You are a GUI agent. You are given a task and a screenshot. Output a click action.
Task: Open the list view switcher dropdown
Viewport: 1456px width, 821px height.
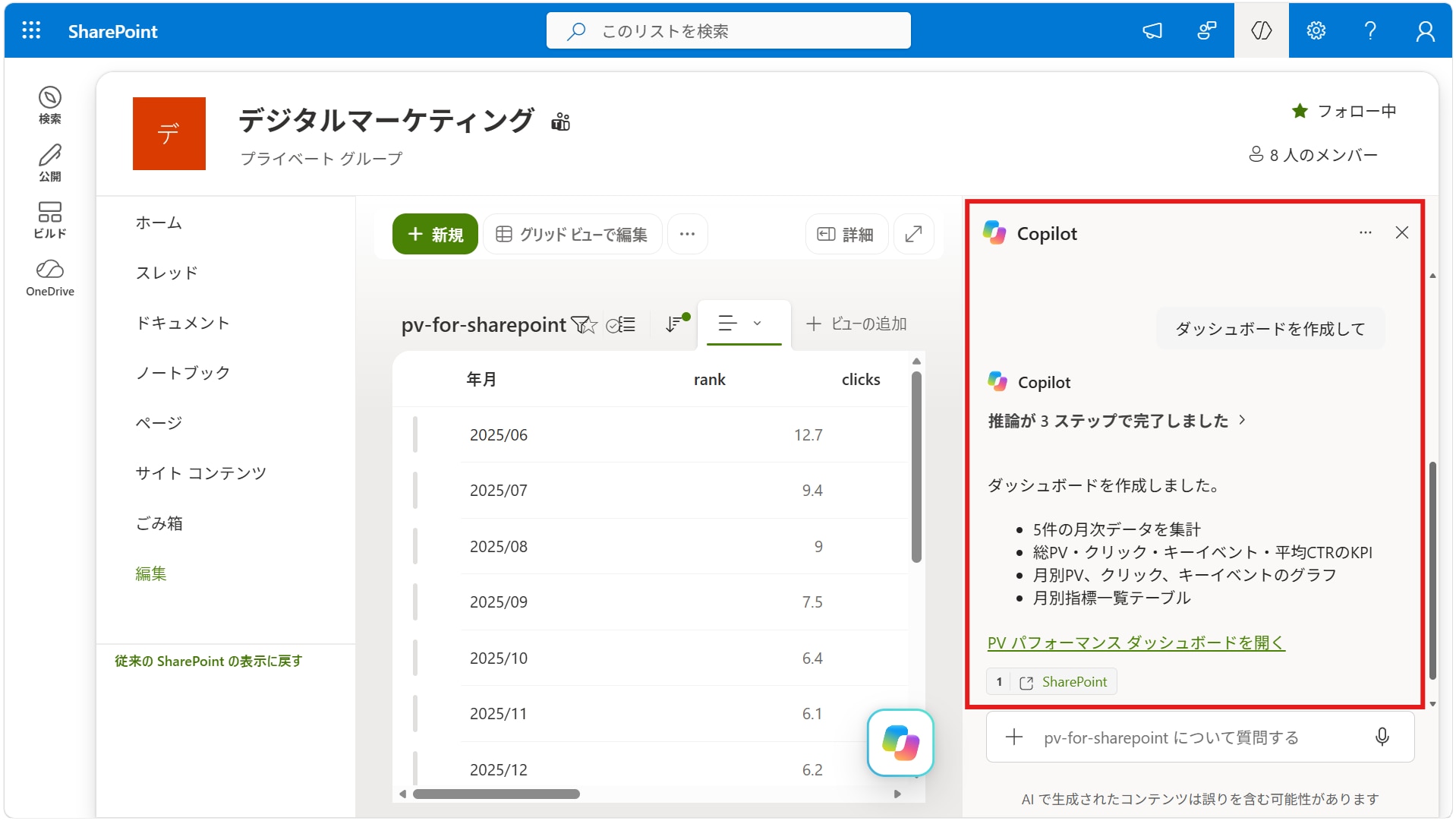coord(742,324)
